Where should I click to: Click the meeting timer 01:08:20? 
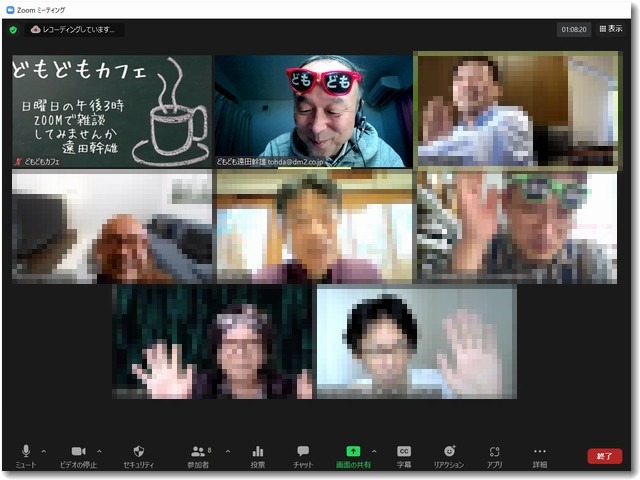574,29
